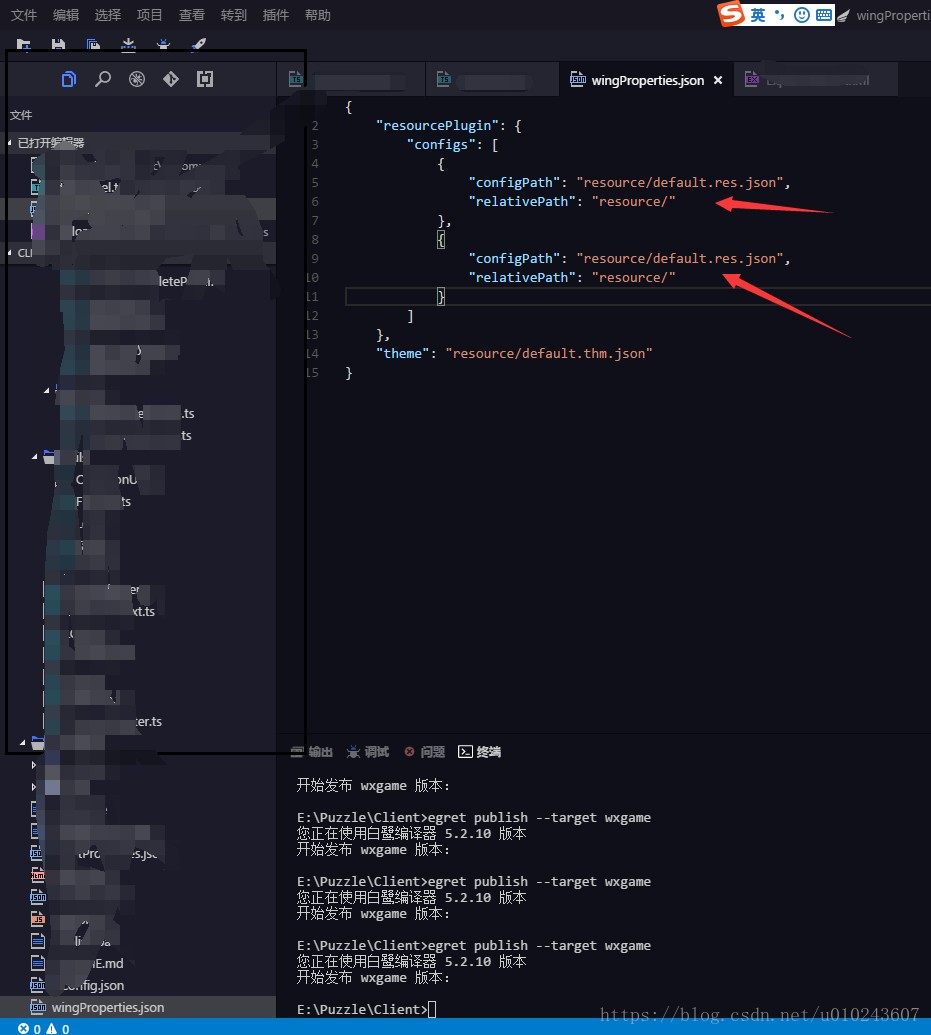
Task: Switch to the second TS editor tab
Action: click(492, 80)
